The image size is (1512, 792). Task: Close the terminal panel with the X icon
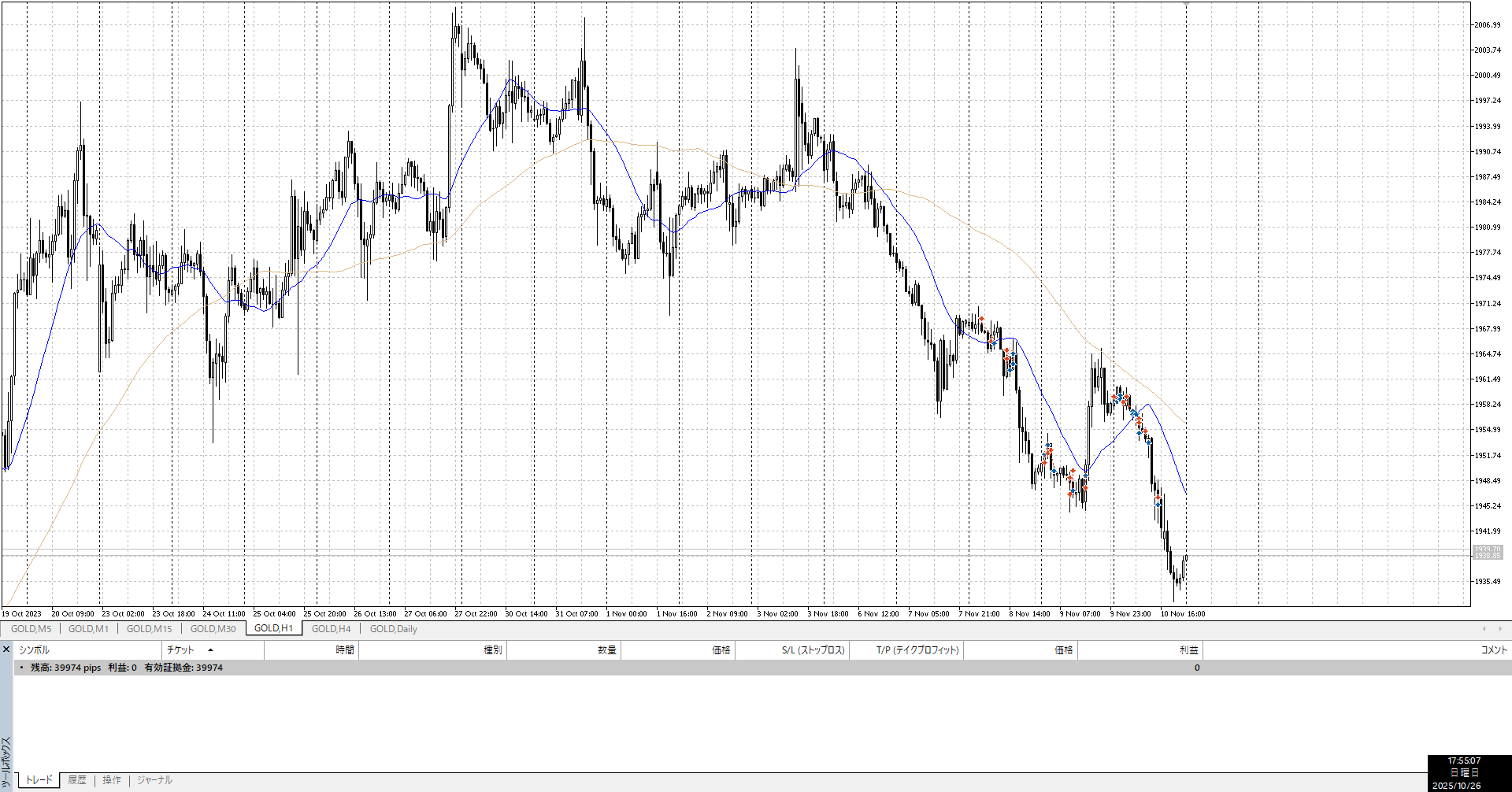coord(6,650)
